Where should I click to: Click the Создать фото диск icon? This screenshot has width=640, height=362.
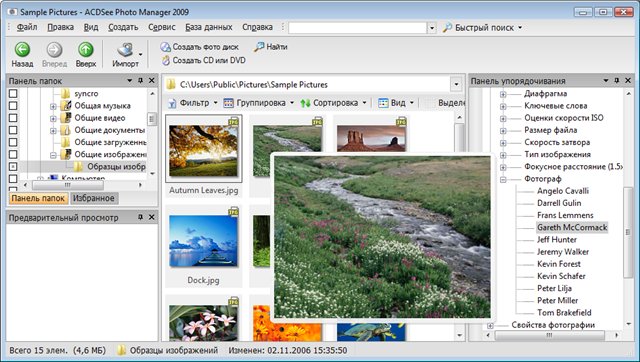[x=165, y=47]
